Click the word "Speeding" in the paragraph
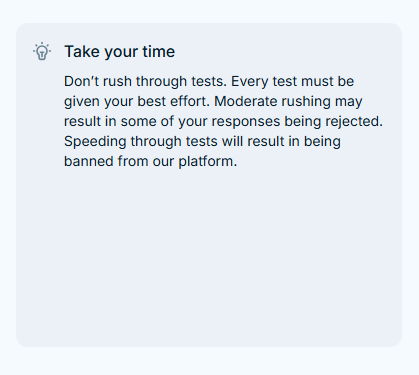This screenshot has width=419, height=375. coord(95,142)
